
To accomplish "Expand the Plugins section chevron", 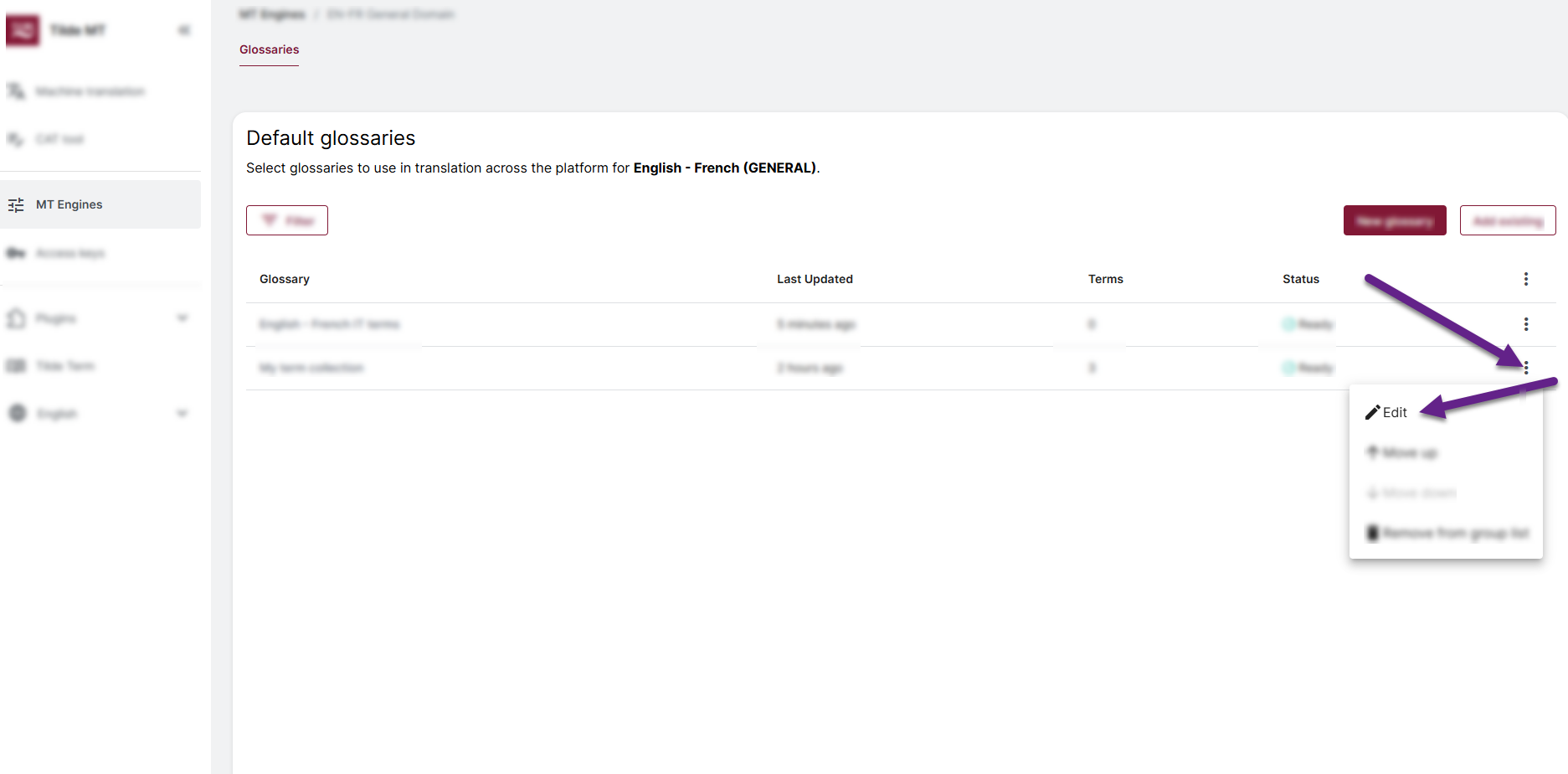I will click(x=183, y=318).
